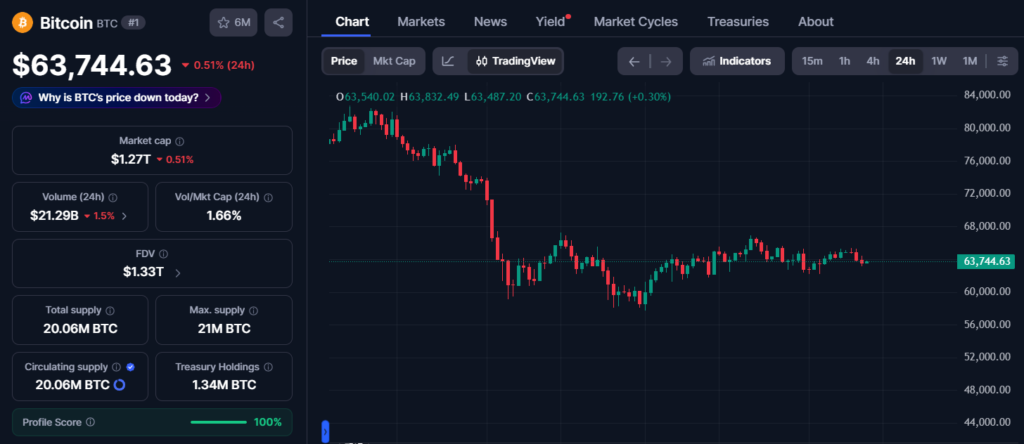Open the About tab
Screen dimensions: 1024x444
816,22
